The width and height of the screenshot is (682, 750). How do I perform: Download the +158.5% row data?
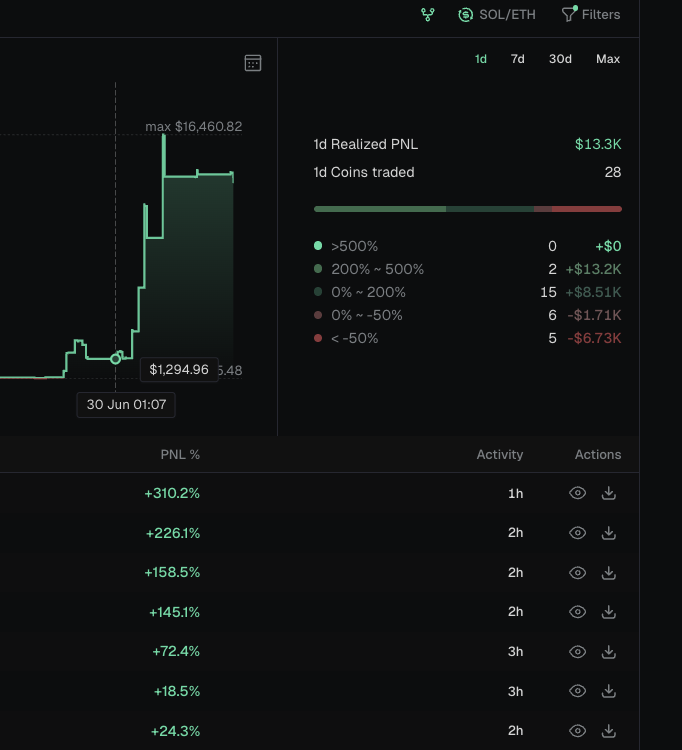[608, 573]
